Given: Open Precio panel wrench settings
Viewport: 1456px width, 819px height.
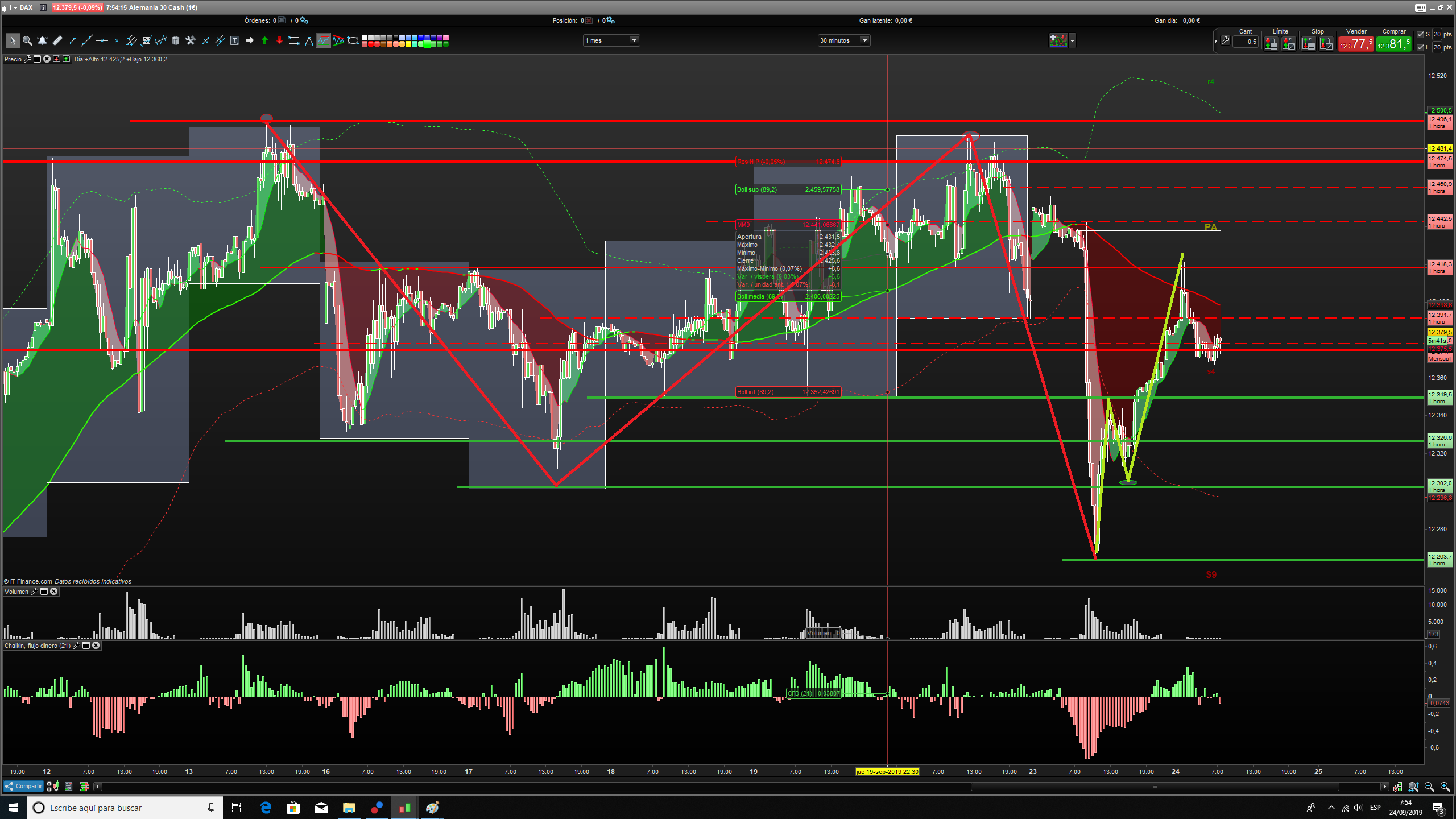Looking at the screenshot, I should [x=27, y=59].
